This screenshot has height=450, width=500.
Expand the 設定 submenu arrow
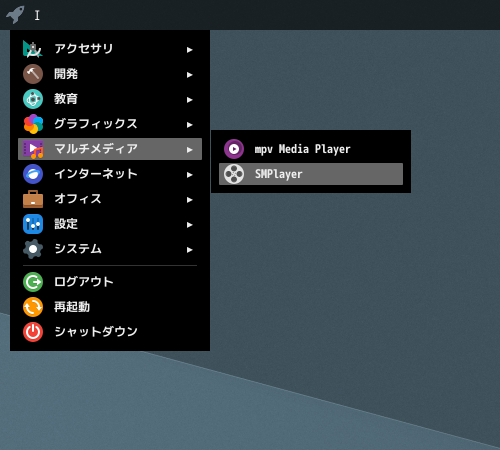(x=190, y=225)
